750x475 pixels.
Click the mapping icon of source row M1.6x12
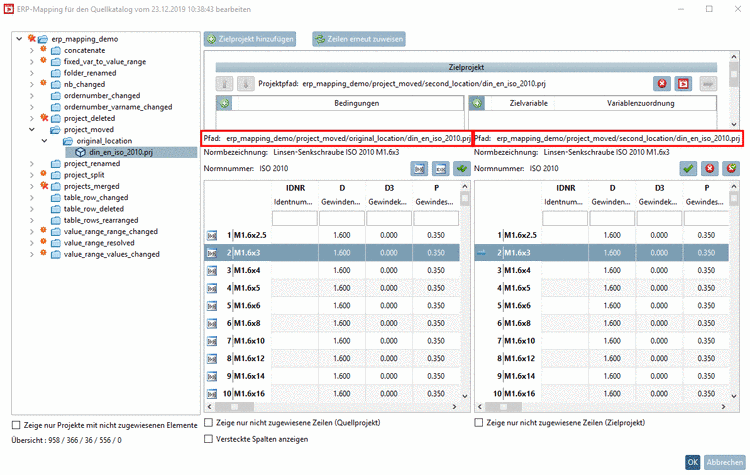point(212,359)
